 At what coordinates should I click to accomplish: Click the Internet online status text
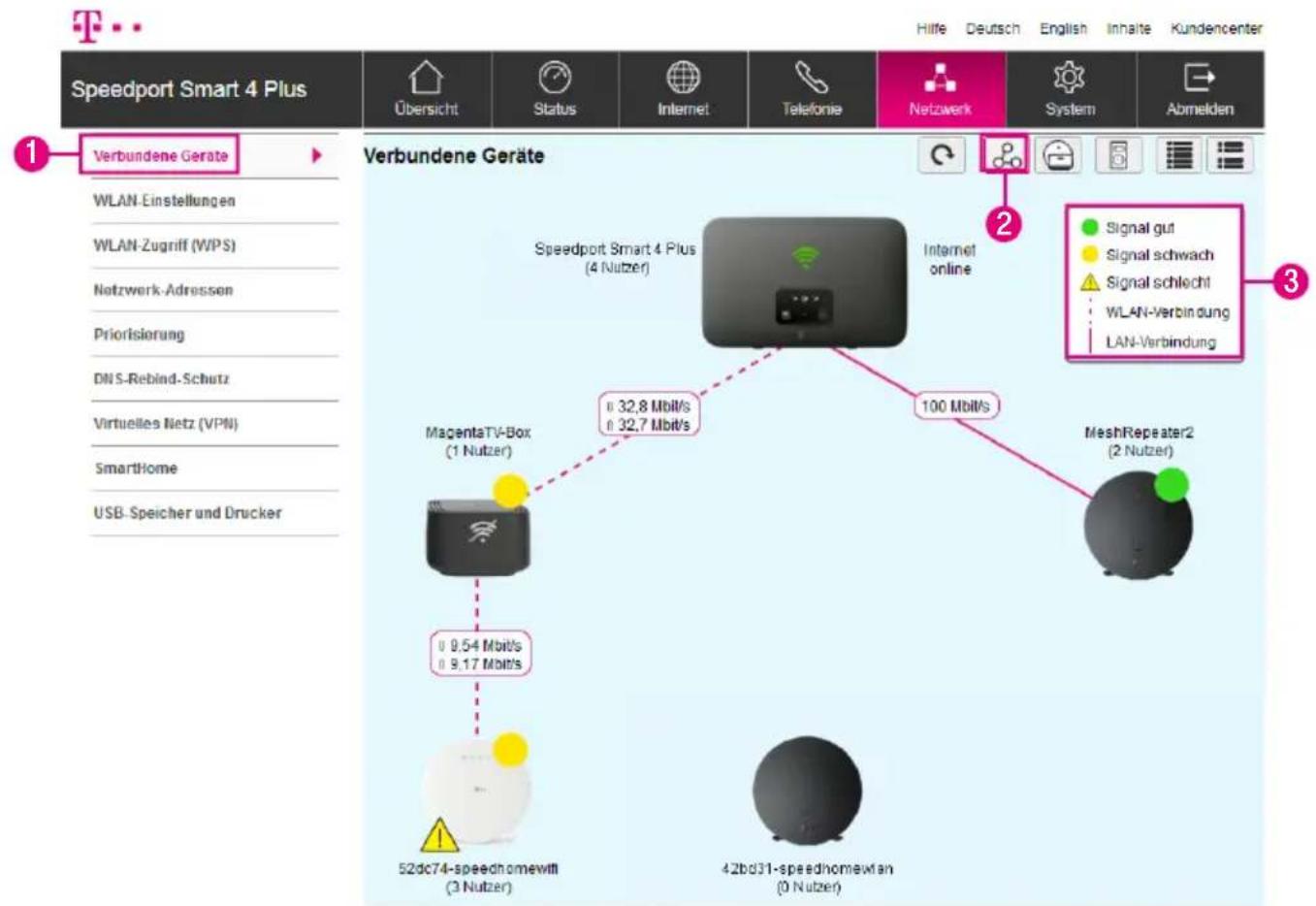click(x=949, y=259)
